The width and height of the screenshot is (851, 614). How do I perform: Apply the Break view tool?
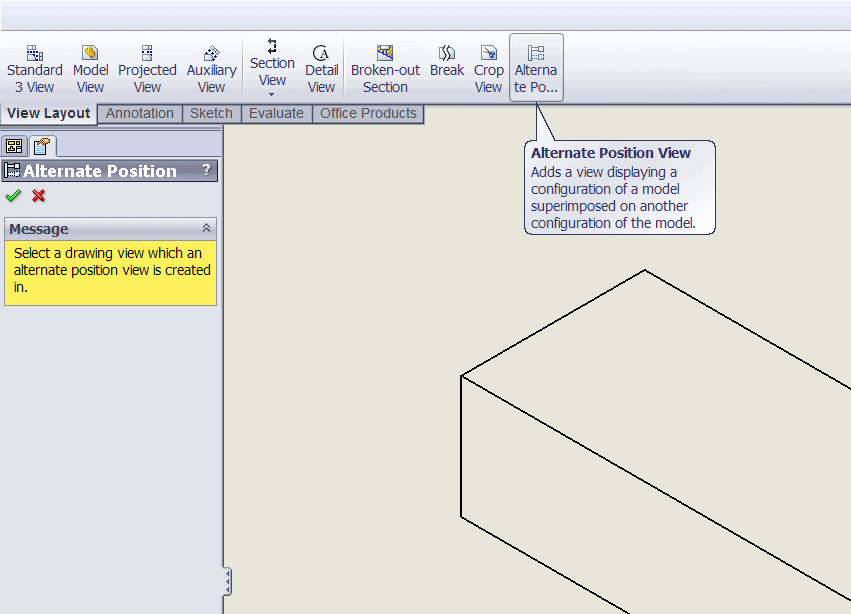click(x=447, y=61)
